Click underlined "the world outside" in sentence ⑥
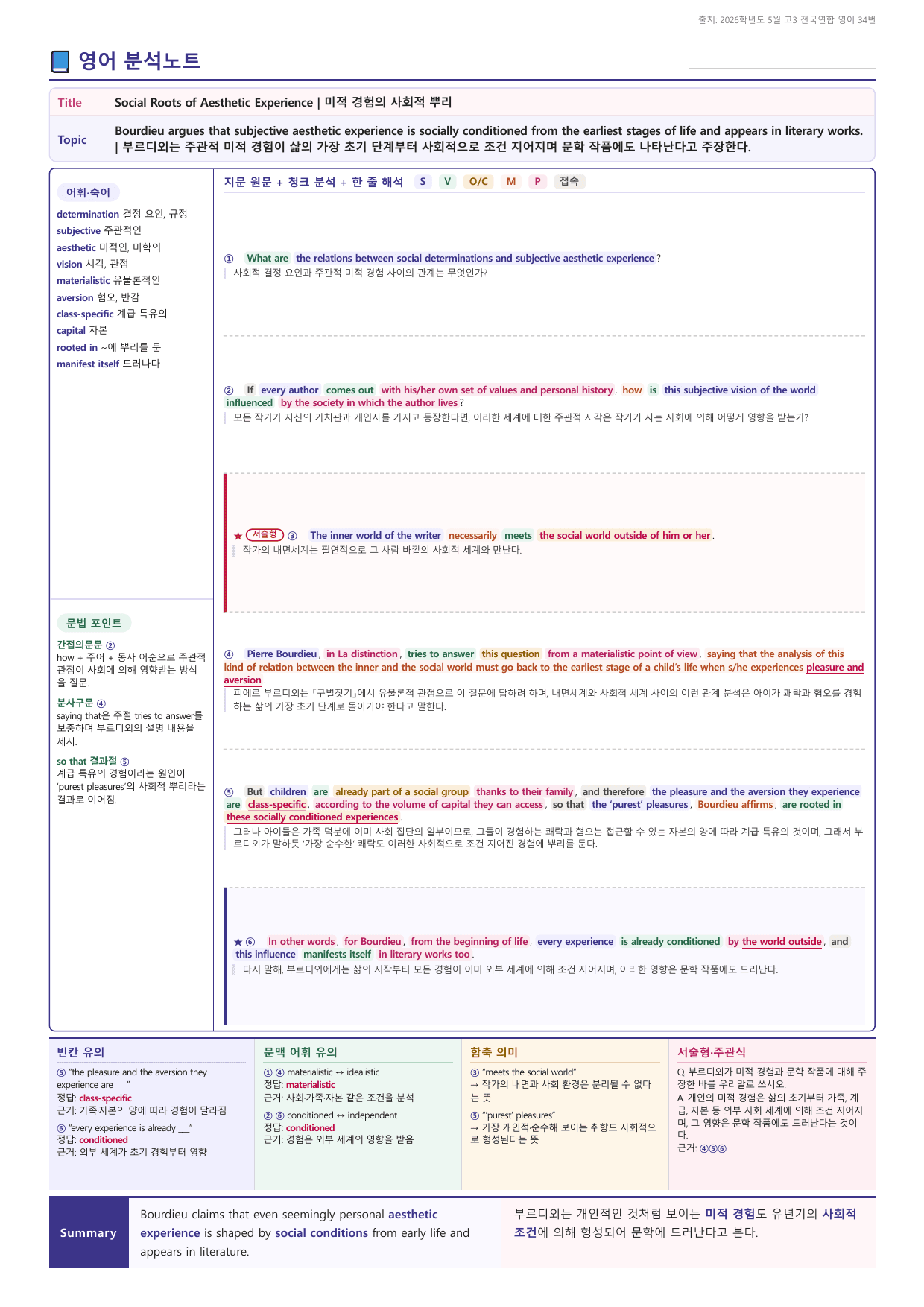Image resolution: width=924 pixels, height=1307 pixels. (782, 942)
